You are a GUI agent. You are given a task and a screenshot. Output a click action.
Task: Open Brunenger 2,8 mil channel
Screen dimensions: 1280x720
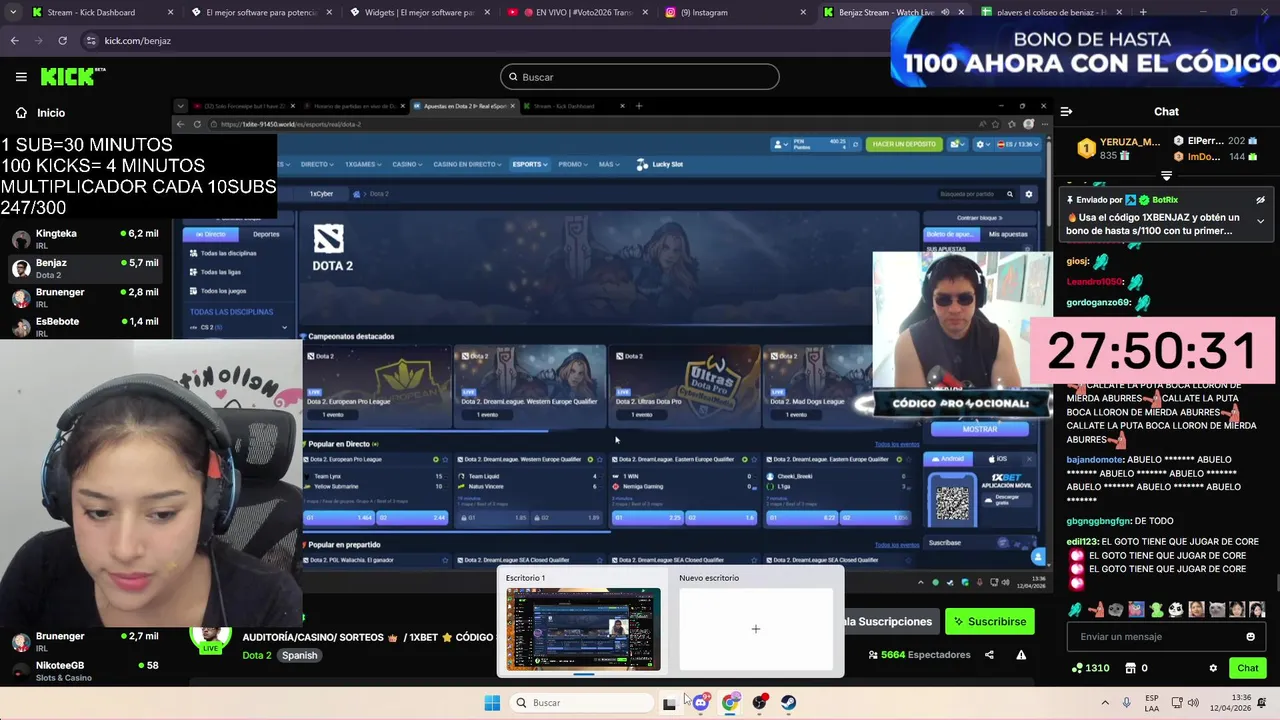point(85,298)
